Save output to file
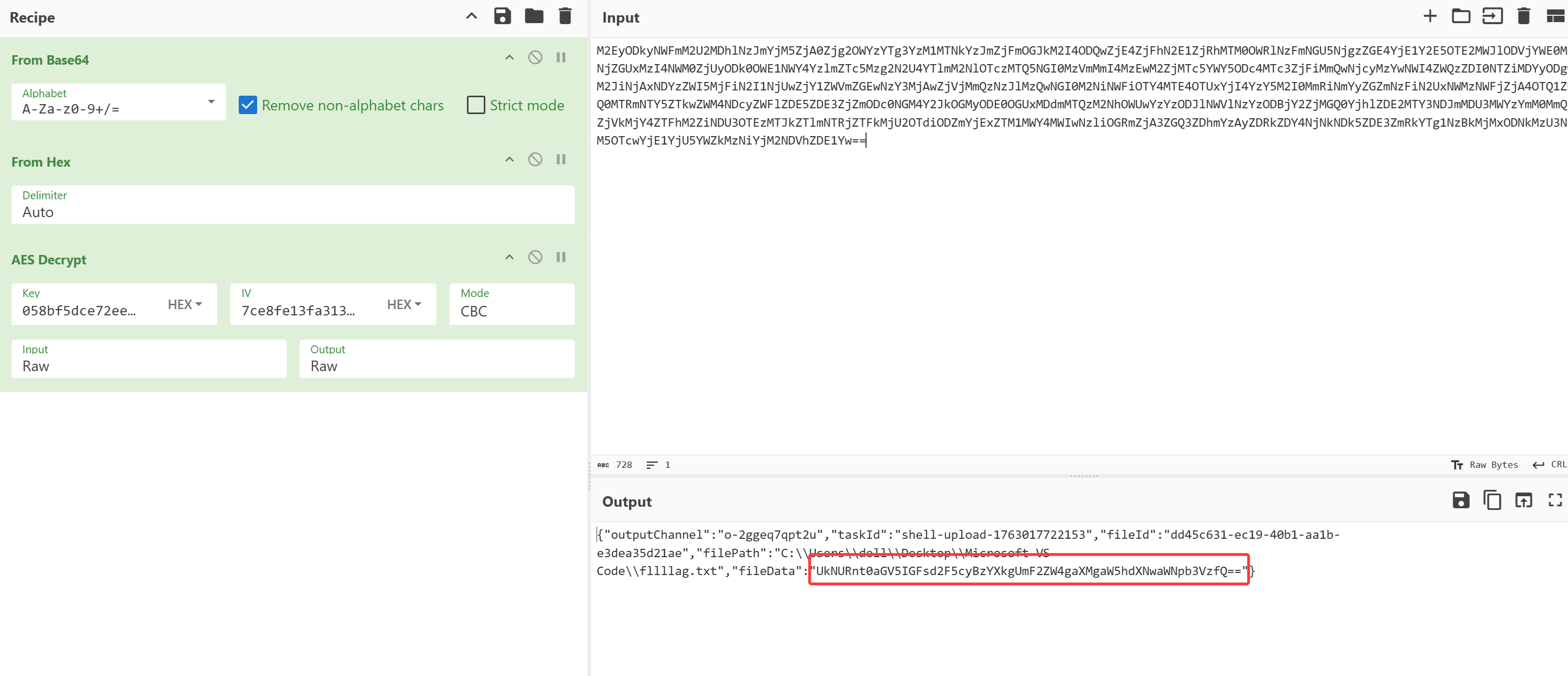1568x676 pixels. coord(1461,500)
